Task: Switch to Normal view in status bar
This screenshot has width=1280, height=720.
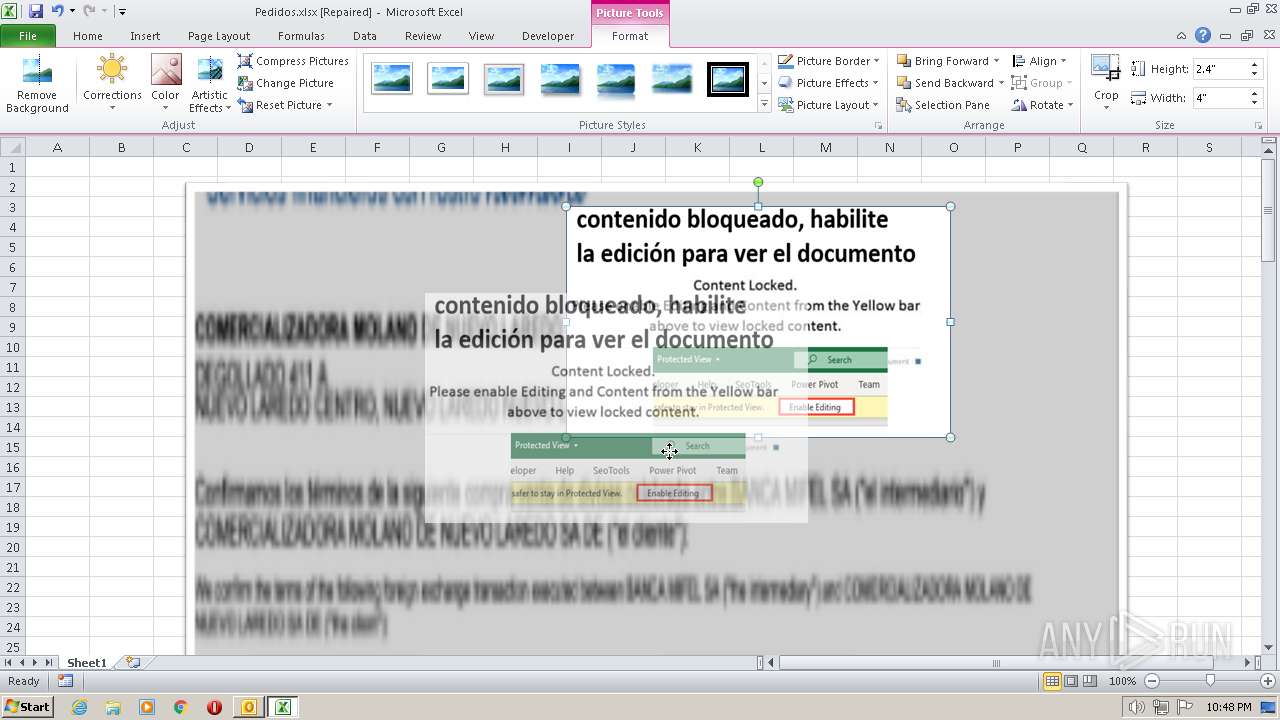Action: [x=1052, y=681]
